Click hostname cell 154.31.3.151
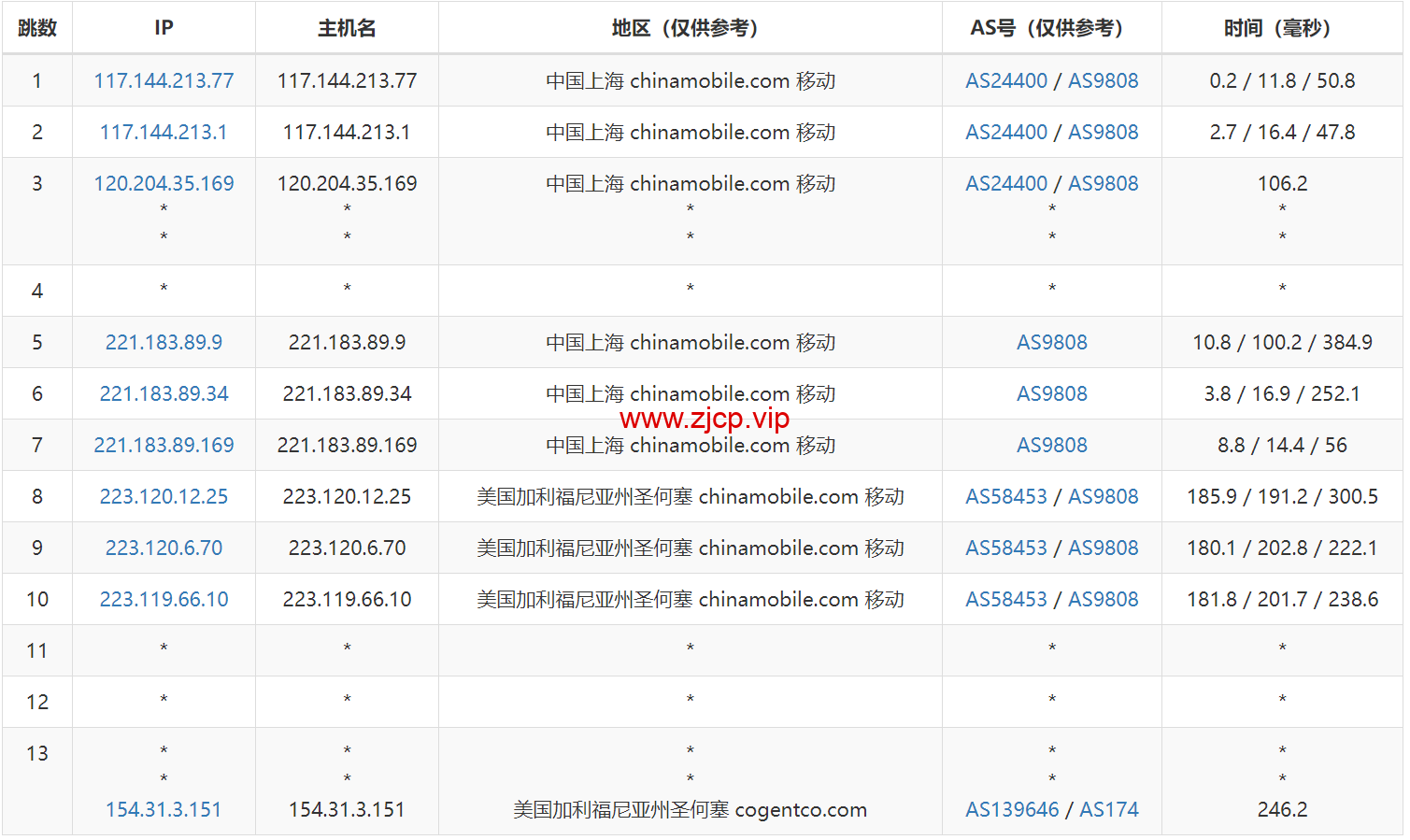This screenshot has height=840, width=1410. [347, 810]
